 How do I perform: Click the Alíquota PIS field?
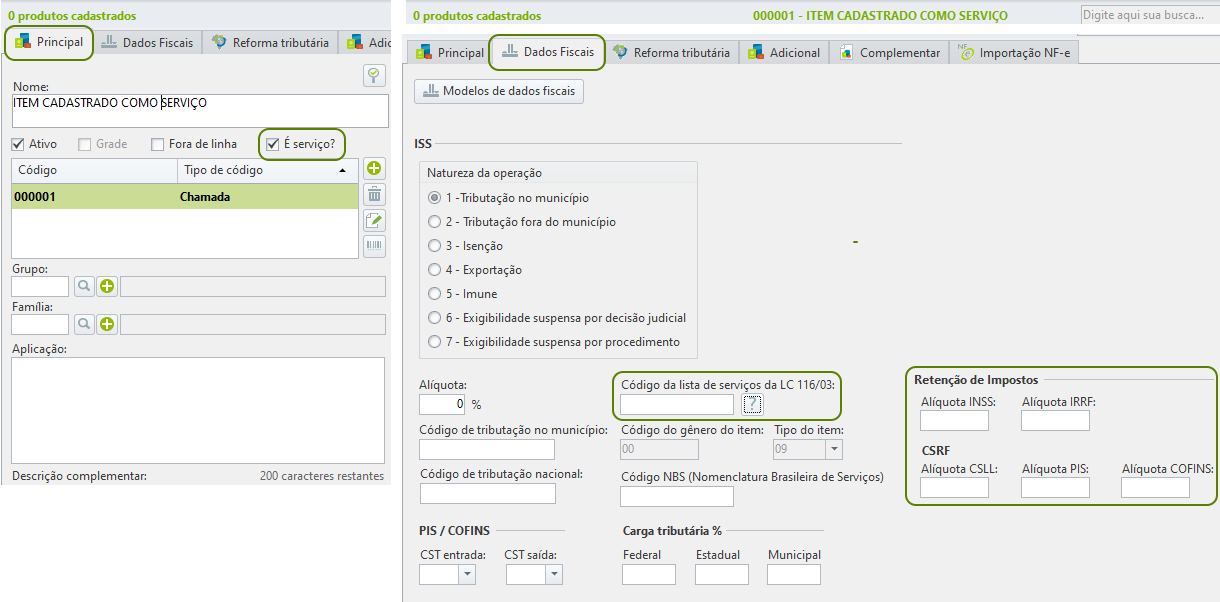point(1055,487)
